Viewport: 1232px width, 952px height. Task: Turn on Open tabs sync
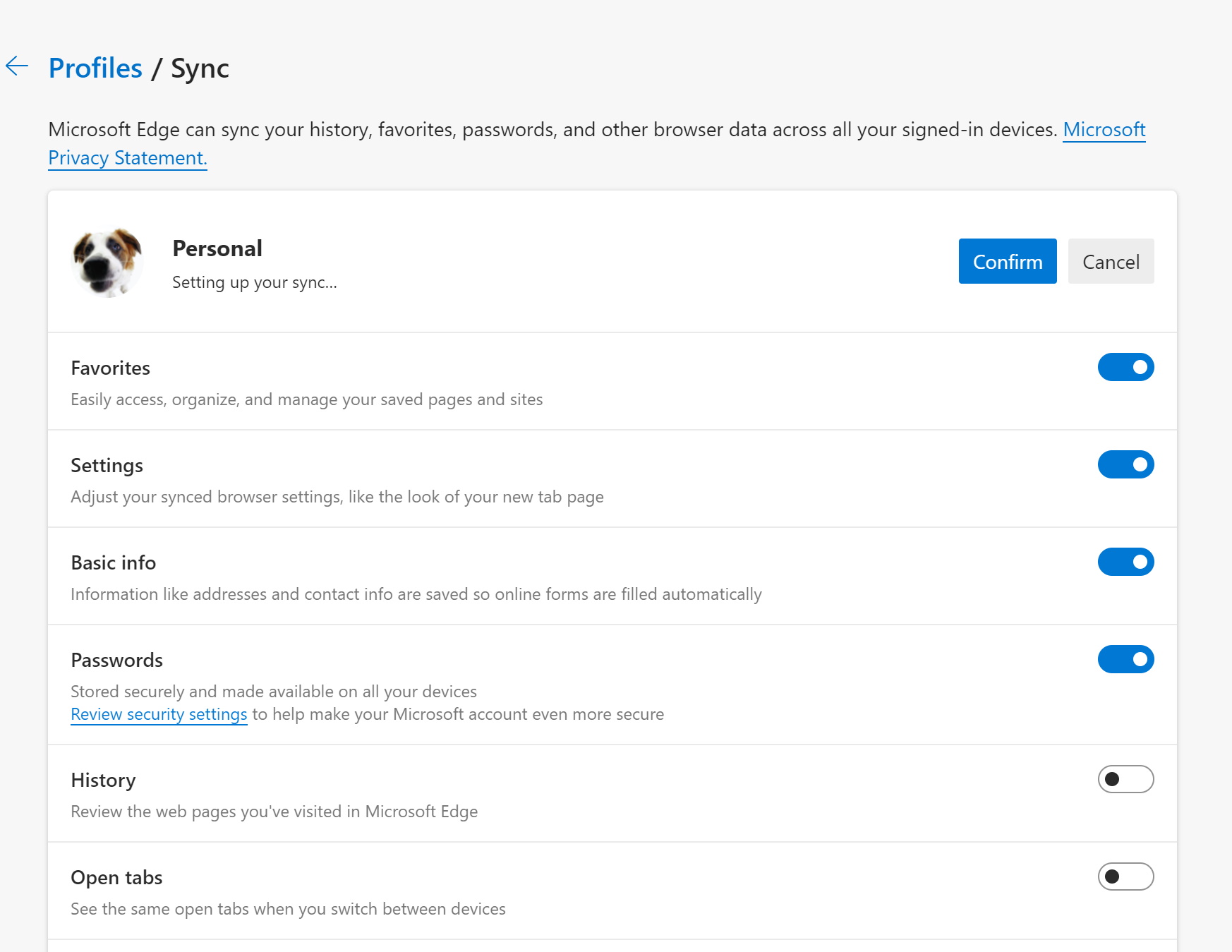point(1125,876)
